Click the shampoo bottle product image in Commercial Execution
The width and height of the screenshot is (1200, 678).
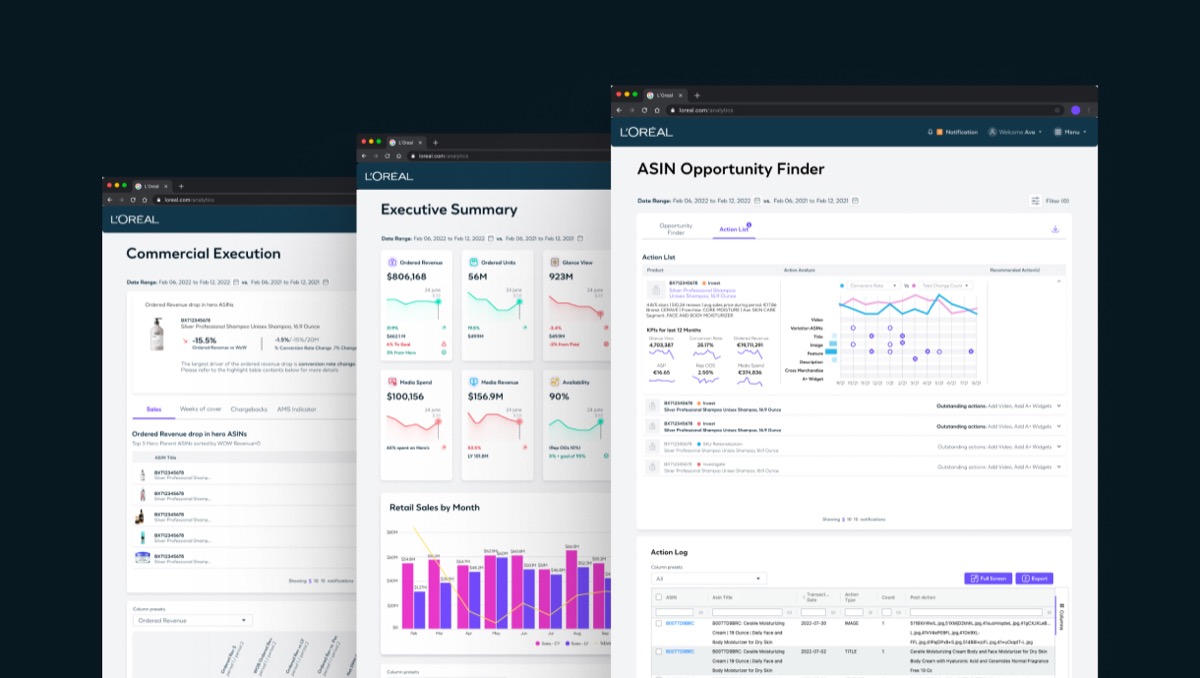point(157,333)
